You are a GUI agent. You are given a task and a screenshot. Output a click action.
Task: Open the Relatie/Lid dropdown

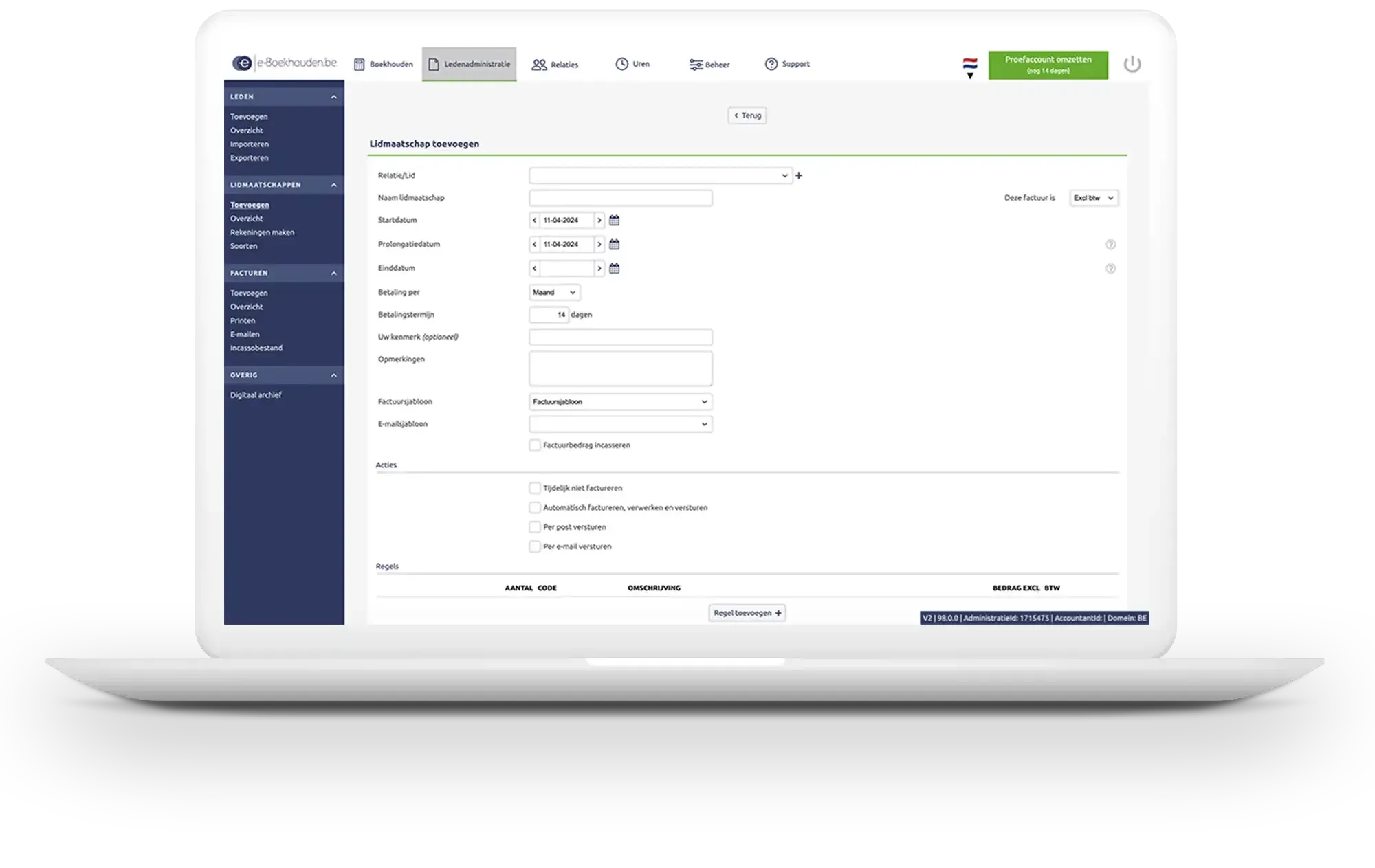pyautogui.click(x=660, y=176)
